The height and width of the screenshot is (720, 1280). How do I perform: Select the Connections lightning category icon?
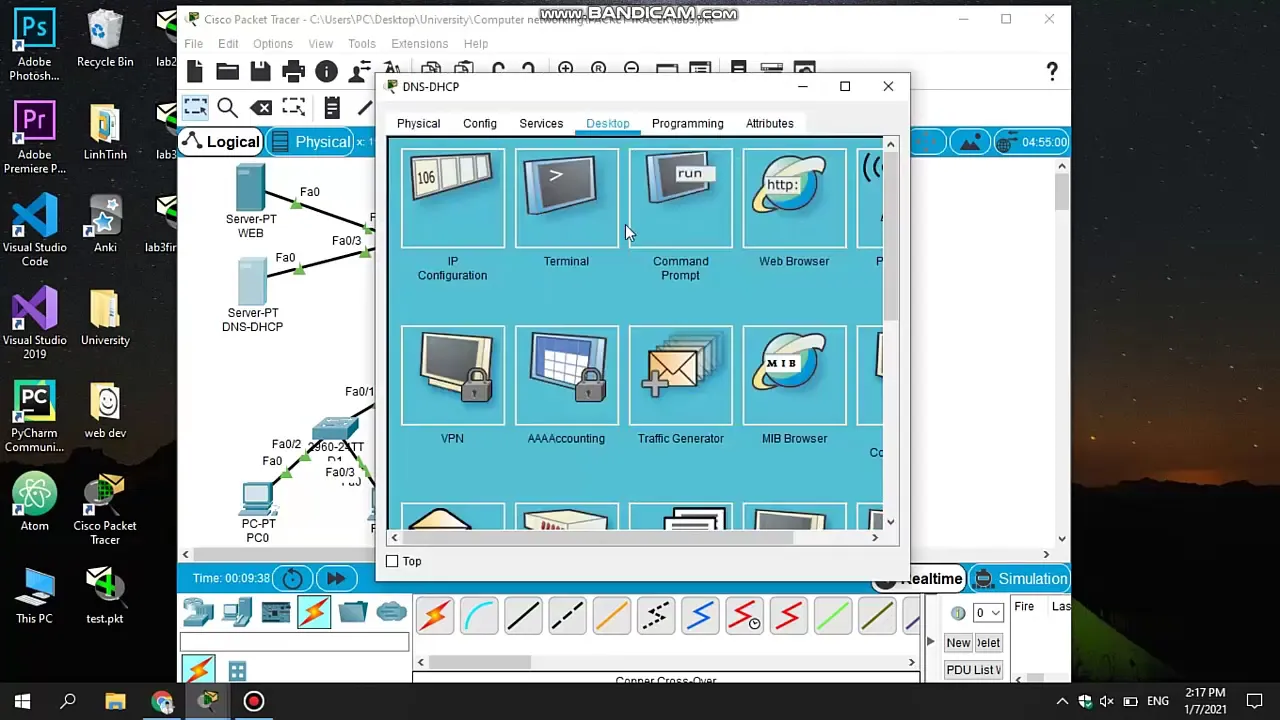(314, 611)
